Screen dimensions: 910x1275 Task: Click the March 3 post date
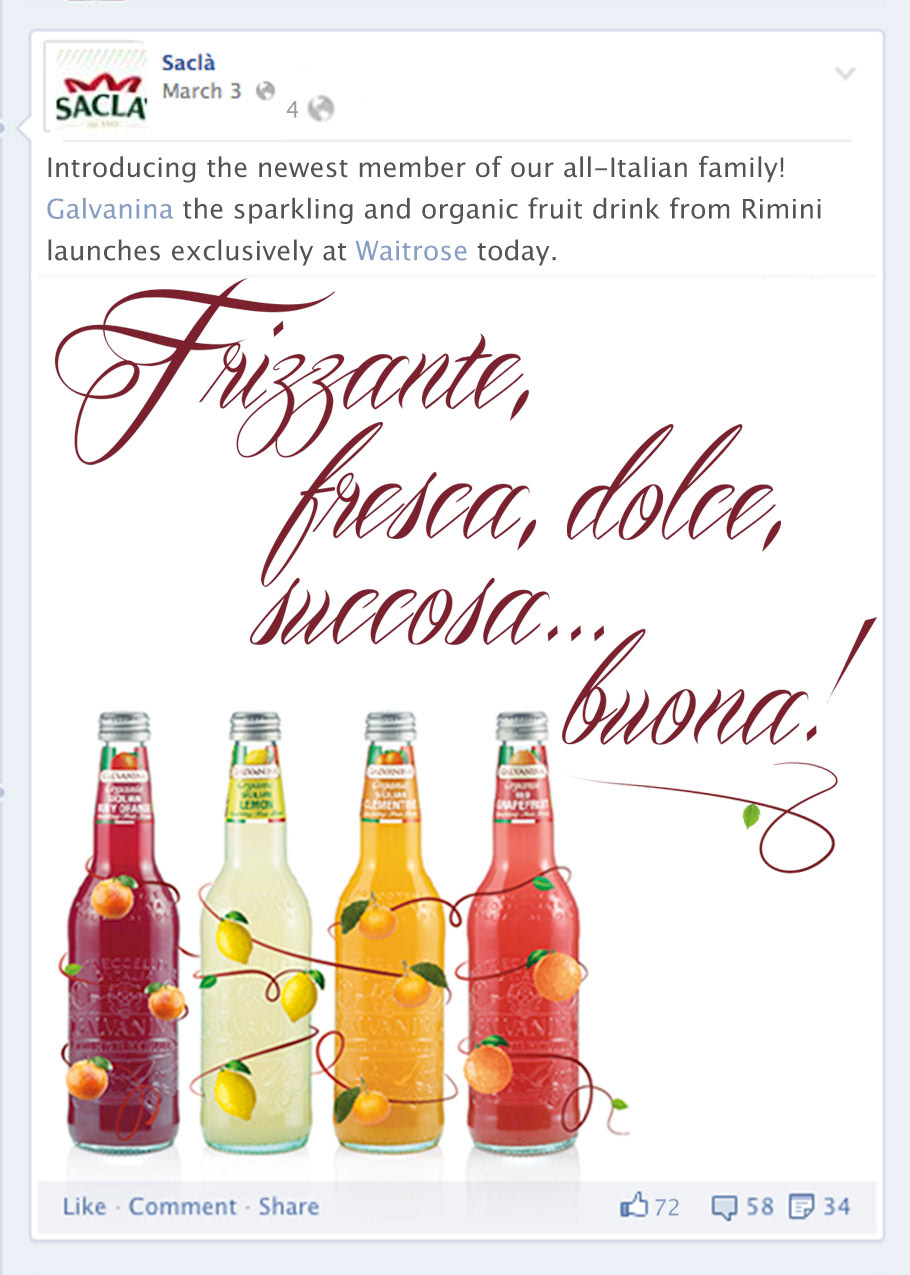coord(202,91)
